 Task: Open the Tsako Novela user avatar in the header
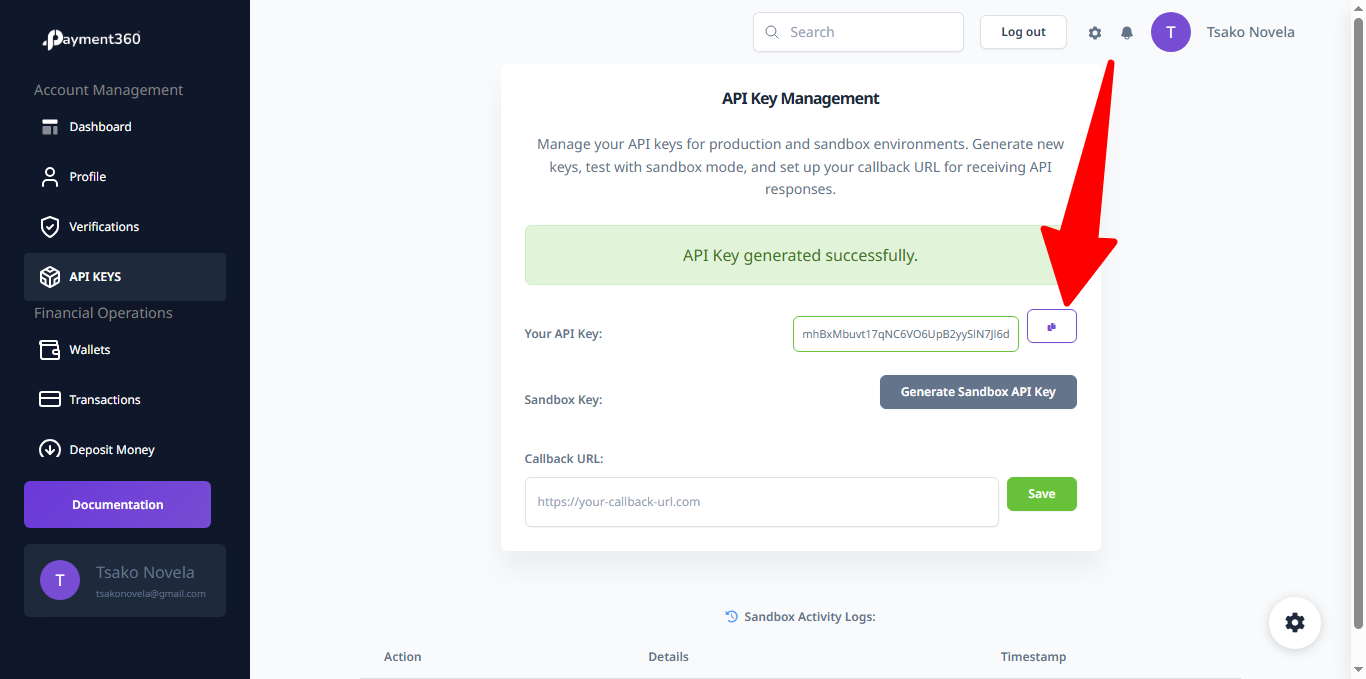point(1170,32)
